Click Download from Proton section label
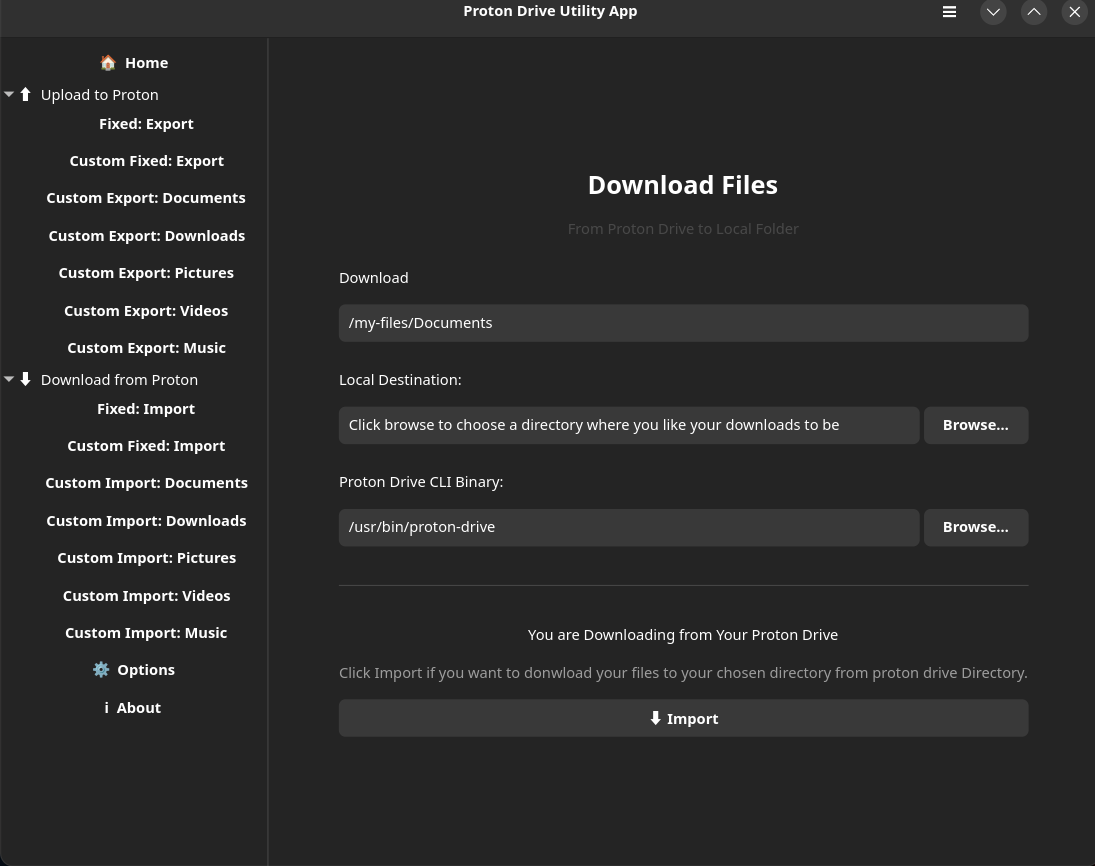The height and width of the screenshot is (866, 1095). (119, 379)
